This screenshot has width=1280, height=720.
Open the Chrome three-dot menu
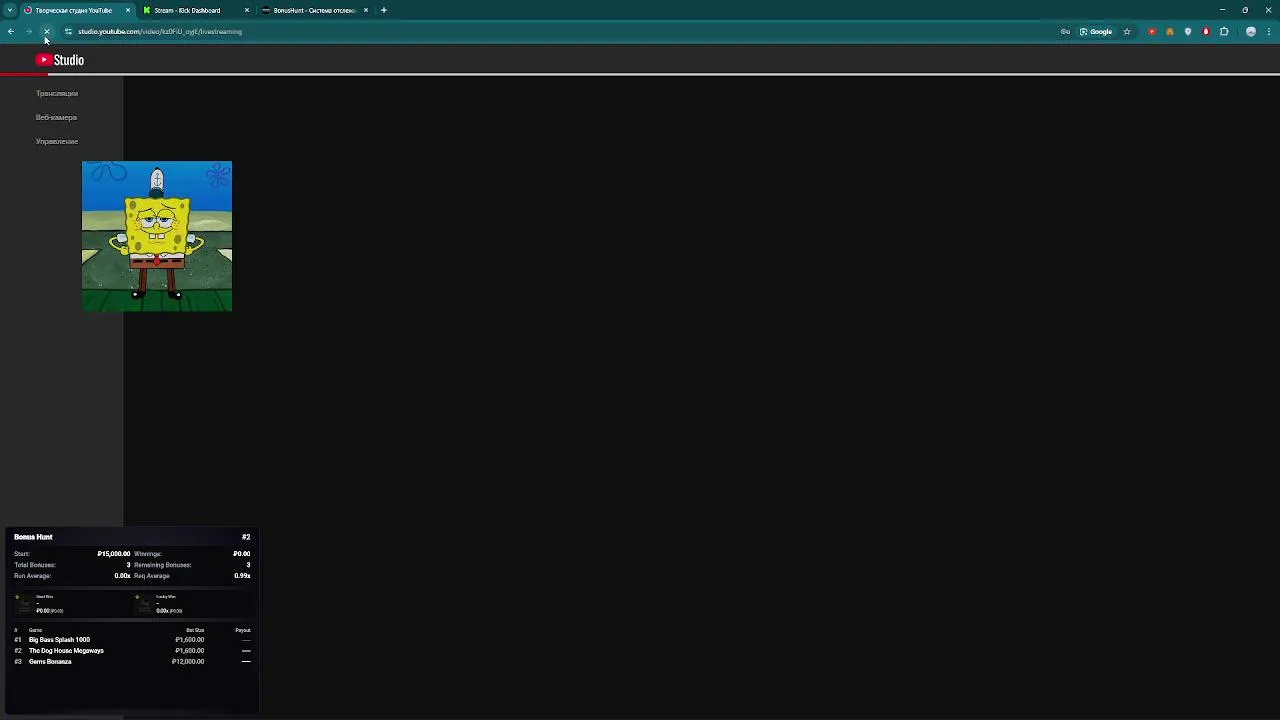point(1269,32)
